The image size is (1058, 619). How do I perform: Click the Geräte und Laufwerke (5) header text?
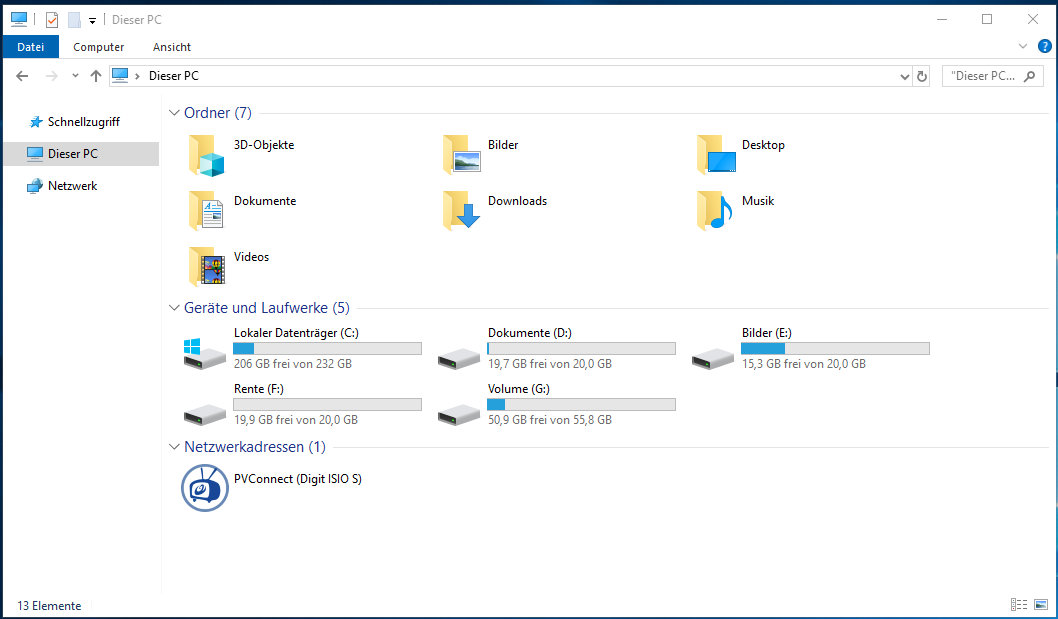tap(267, 308)
